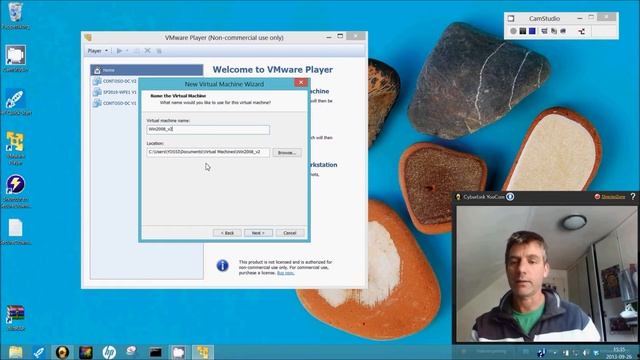Screen dimensions: 640x360
Task: Click the Back button in the wizard
Action: pyautogui.click(x=227, y=233)
